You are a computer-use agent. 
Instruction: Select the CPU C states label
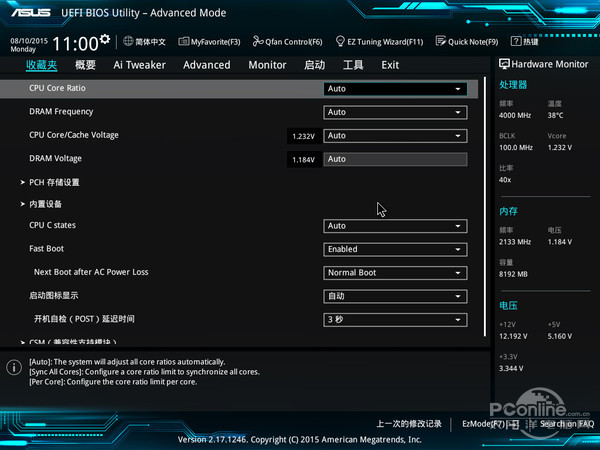click(52, 225)
